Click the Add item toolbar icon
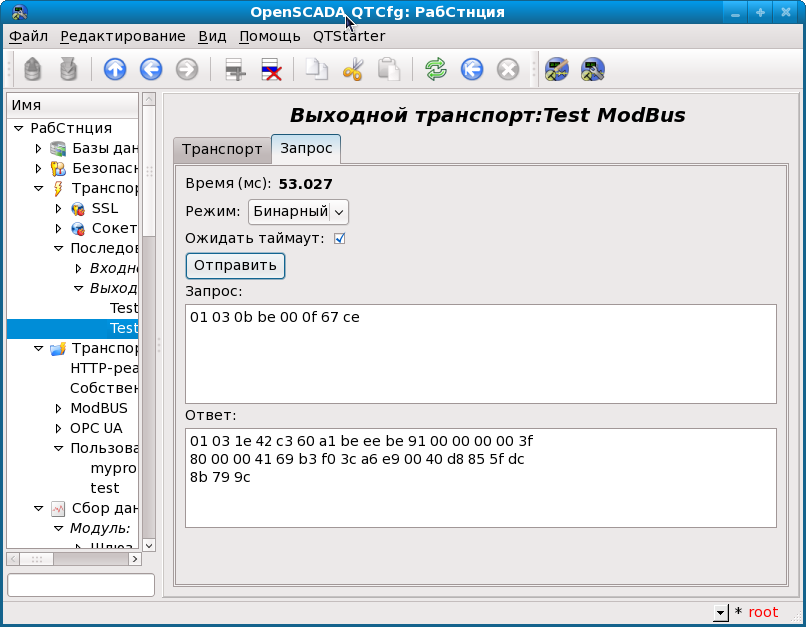Image resolution: width=806 pixels, height=627 pixels. pyautogui.click(x=235, y=69)
